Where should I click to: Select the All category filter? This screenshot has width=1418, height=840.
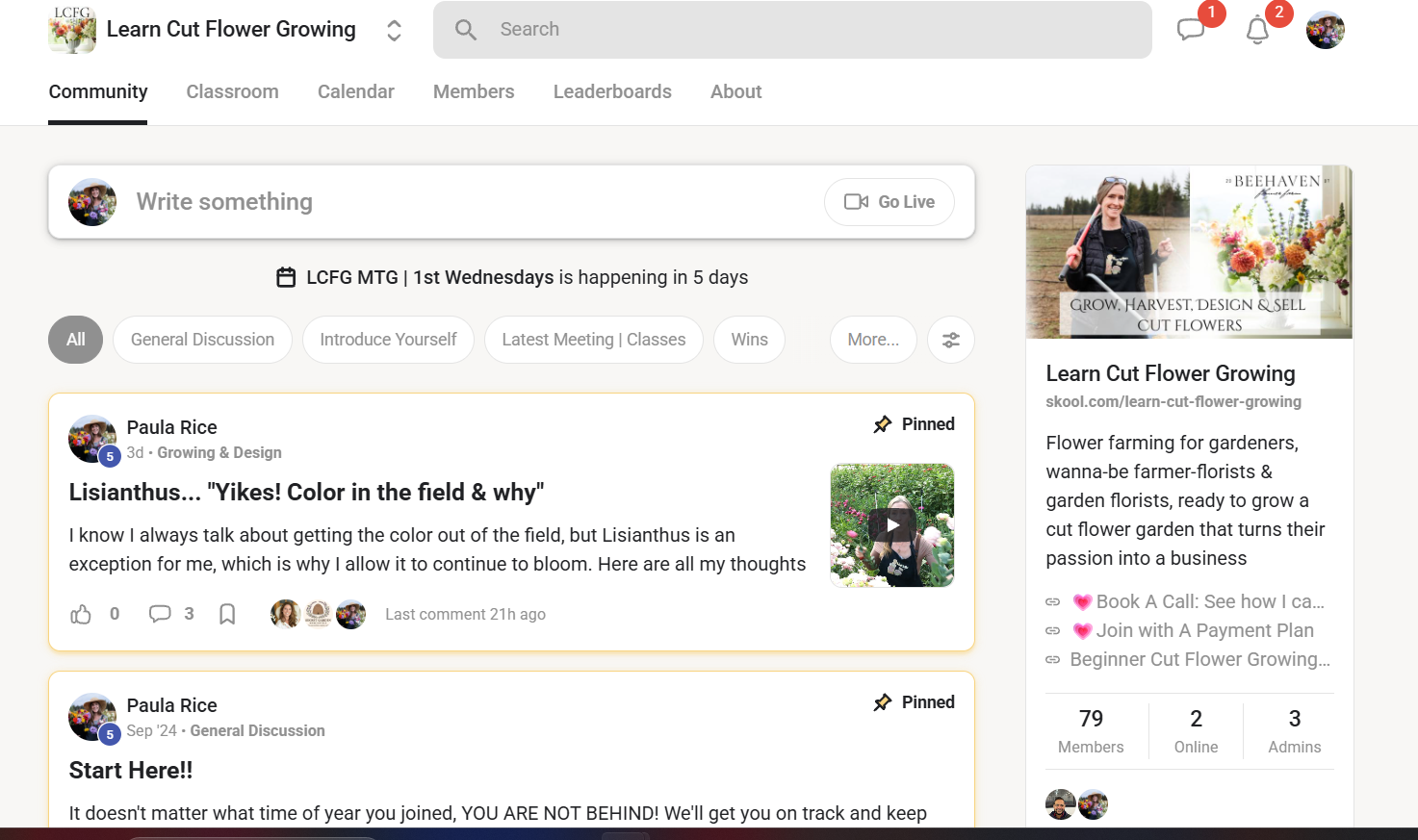click(76, 340)
